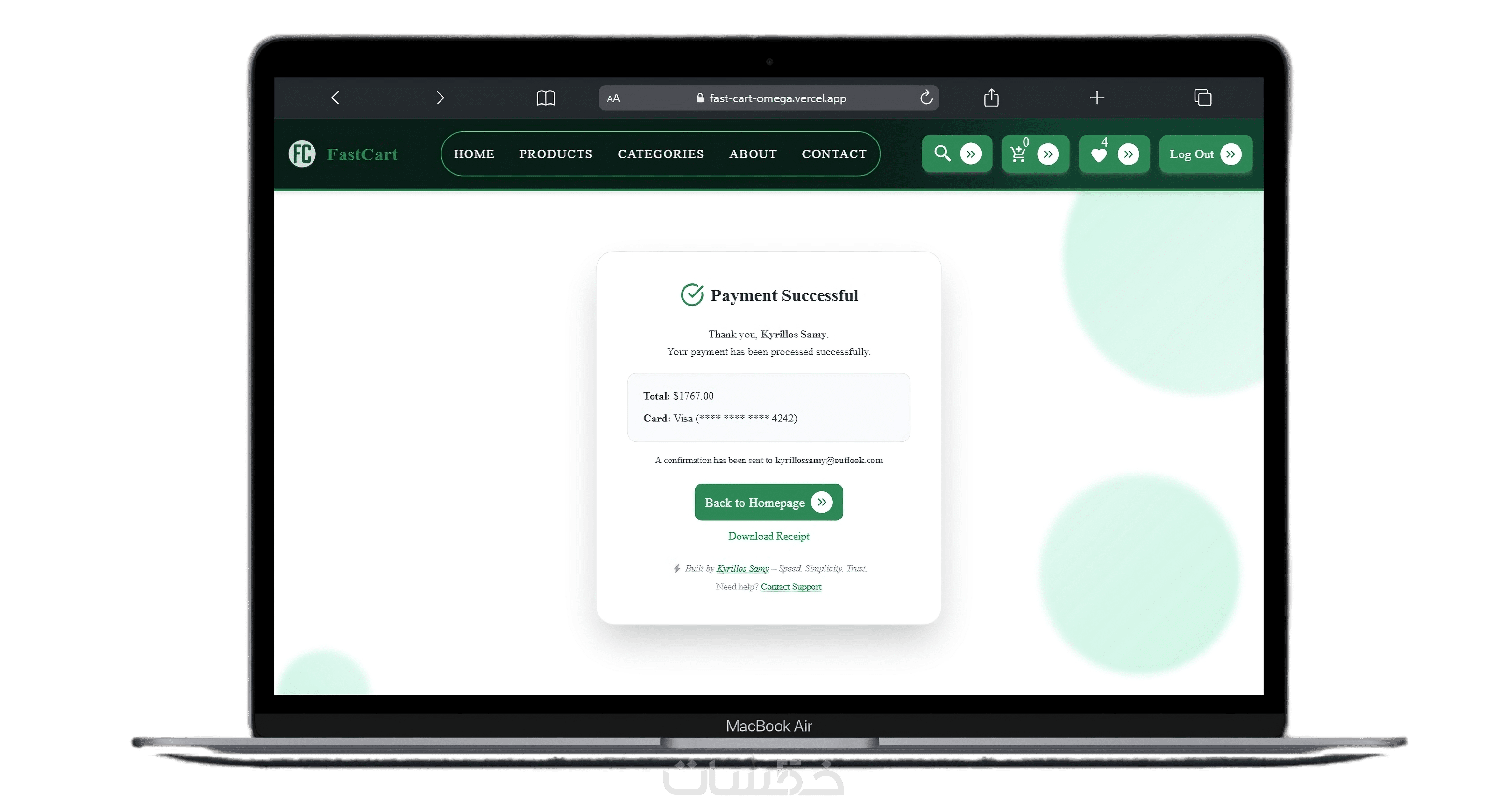Go to the HOME nav item
Viewport: 1508px width, 812px height.
(473, 154)
